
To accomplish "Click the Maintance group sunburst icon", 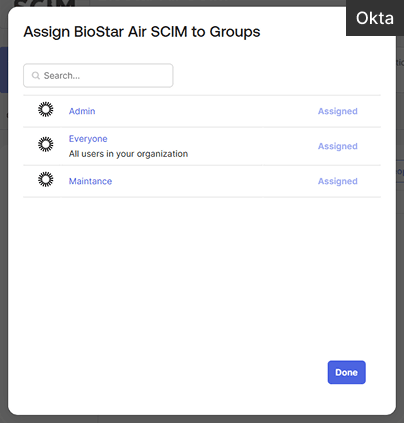I will click(46, 180).
